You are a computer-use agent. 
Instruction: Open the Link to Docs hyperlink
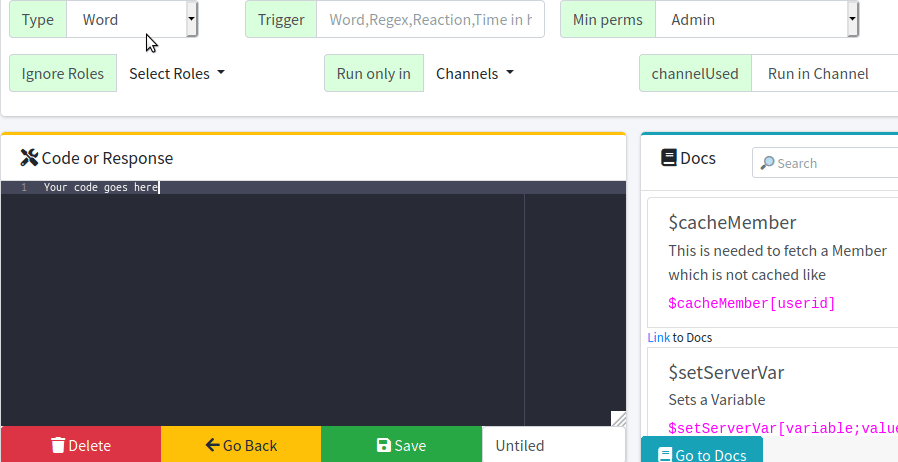(659, 337)
